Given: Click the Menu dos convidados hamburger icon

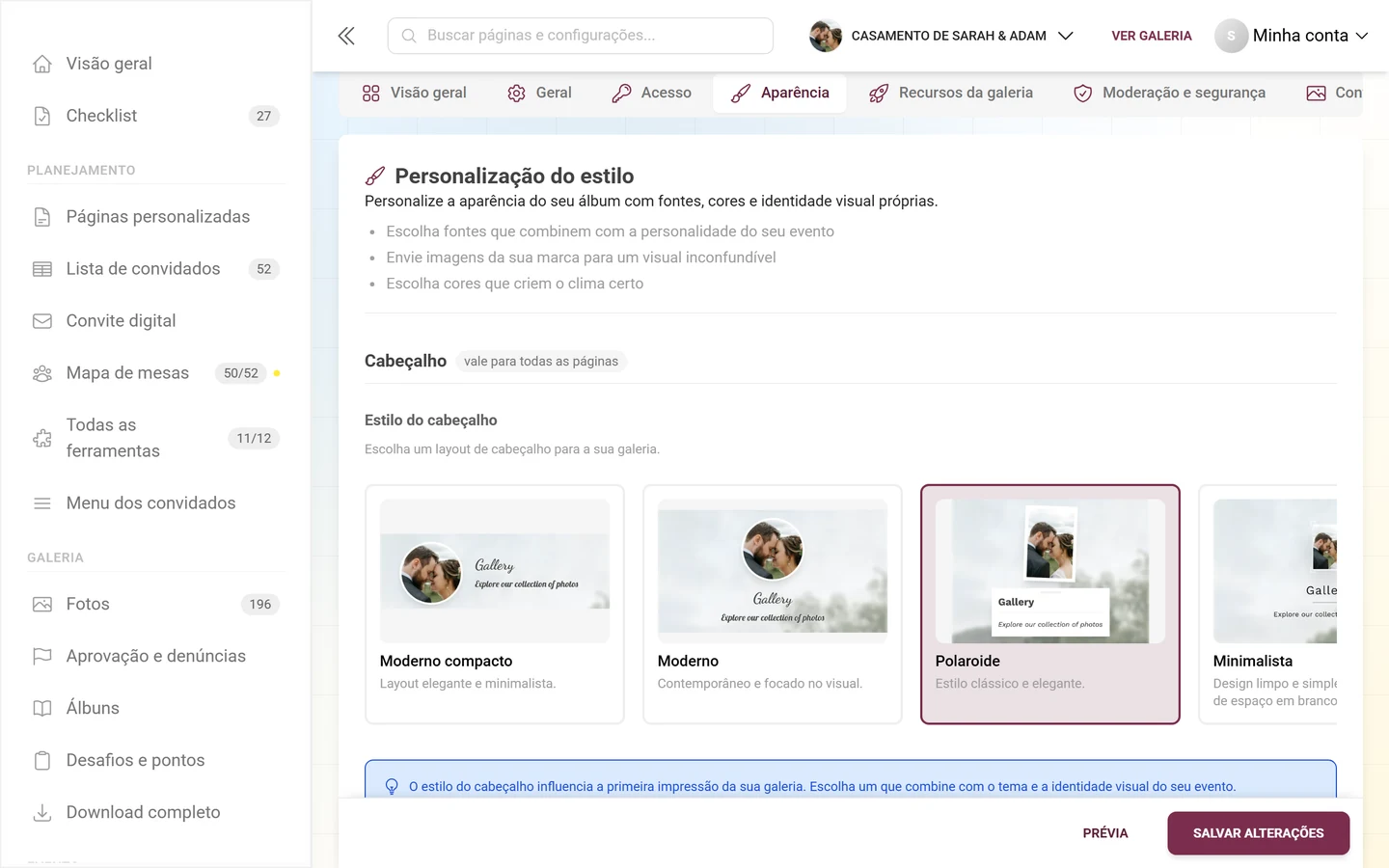Looking at the screenshot, I should point(42,503).
